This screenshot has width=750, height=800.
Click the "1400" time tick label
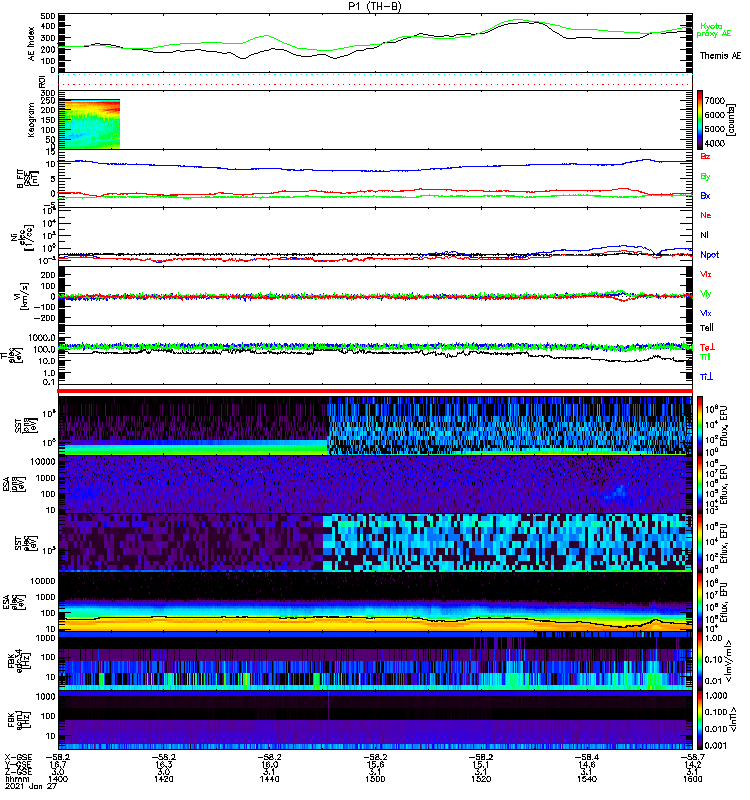[58, 779]
